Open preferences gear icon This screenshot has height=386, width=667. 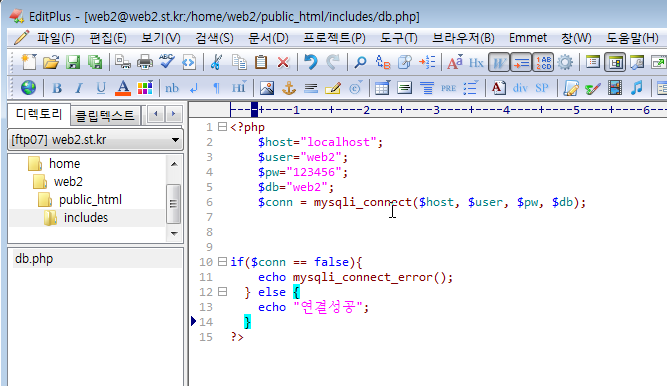click(x=565, y=63)
